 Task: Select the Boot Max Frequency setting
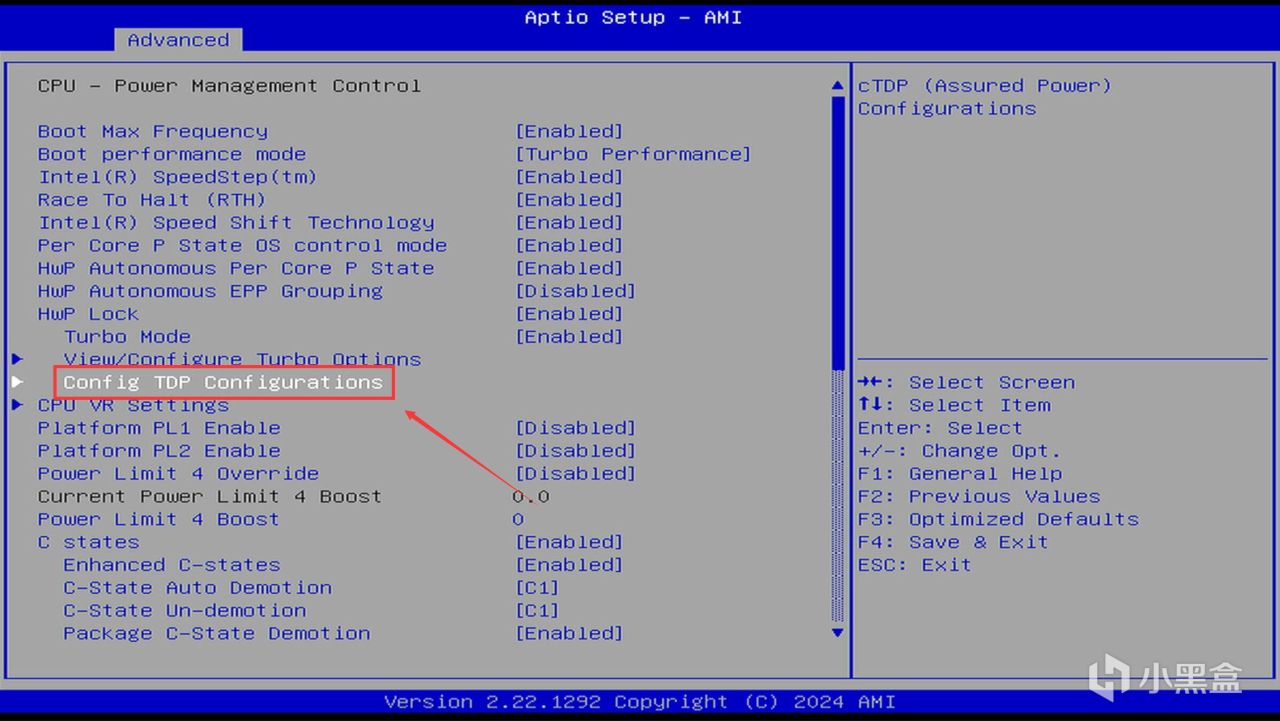153,131
